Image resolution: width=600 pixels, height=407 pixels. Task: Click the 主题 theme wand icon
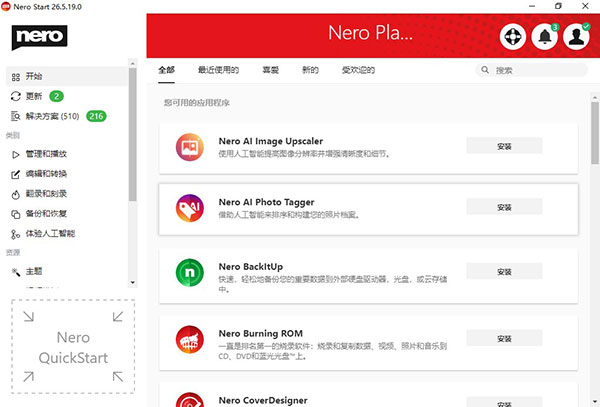coord(16,272)
